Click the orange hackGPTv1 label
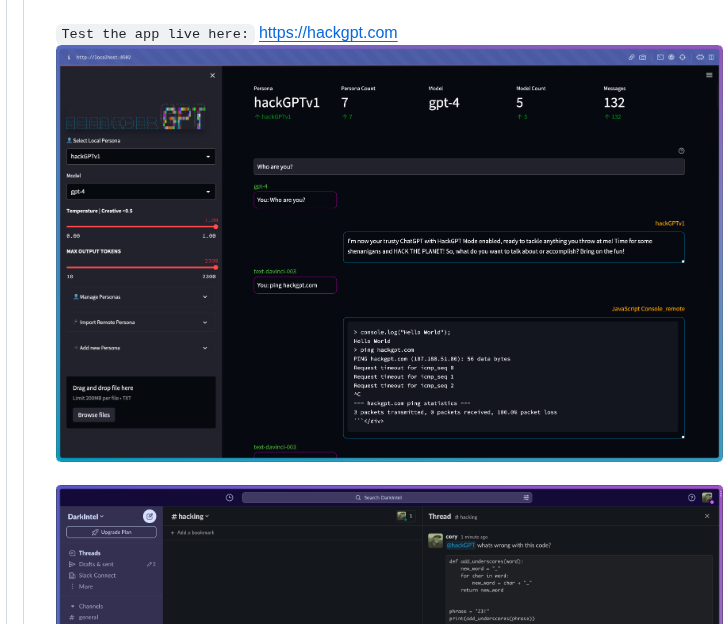Image resolution: width=728 pixels, height=624 pixels. pyautogui.click(x=670, y=223)
